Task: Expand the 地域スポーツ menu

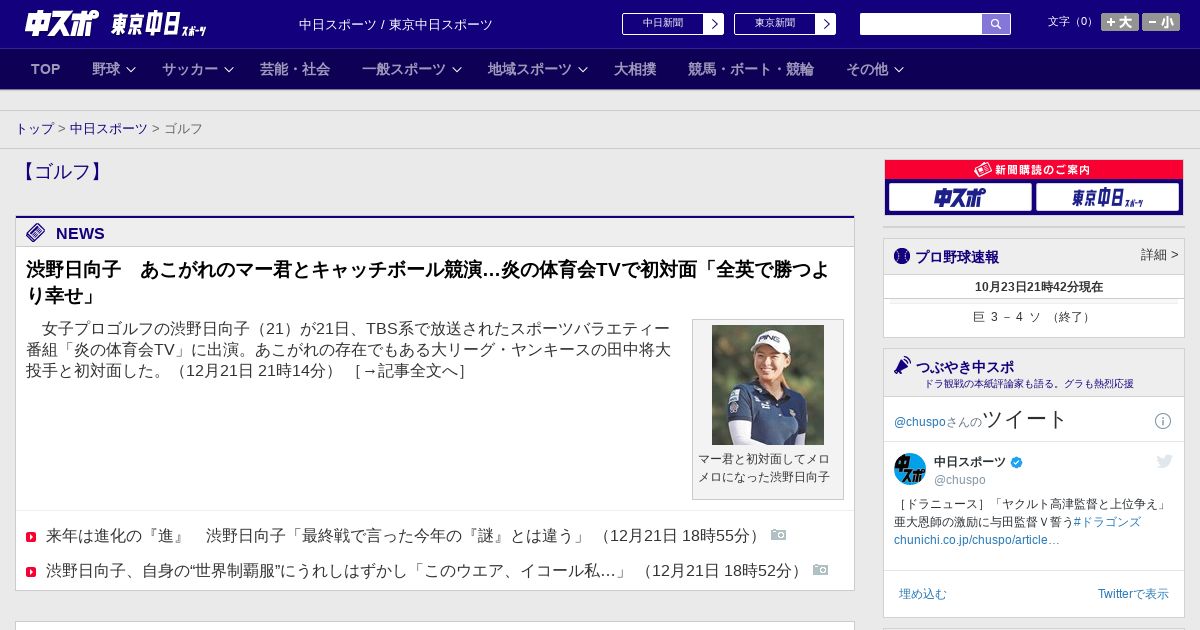Action: tap(538, 69)
